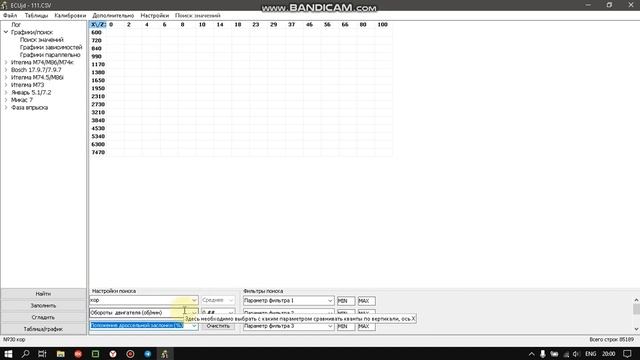The height and width of the screenshot is (360, 640).
Task: Switch the ENG input language indicator
Action: pyautogui.click(x=591, y=354)
